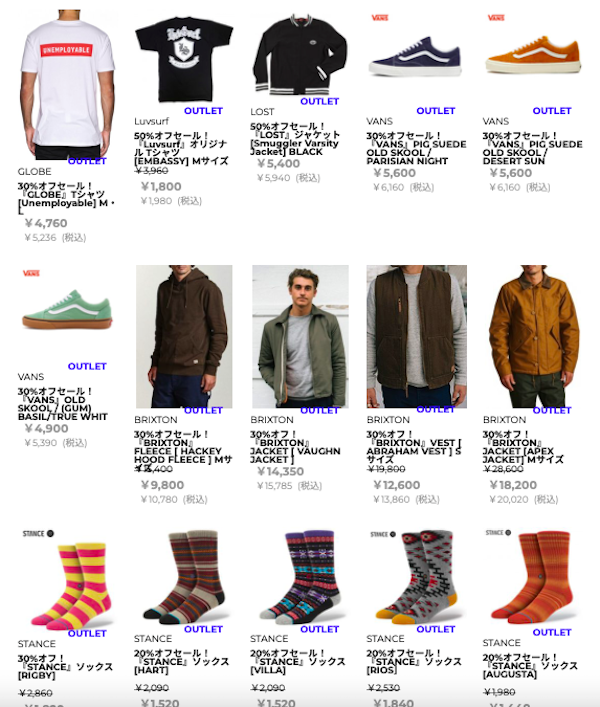The image size is (600, 707).
Task: Open the black Luvsurf Embassy T-shirt image
Action: point(183,59)
